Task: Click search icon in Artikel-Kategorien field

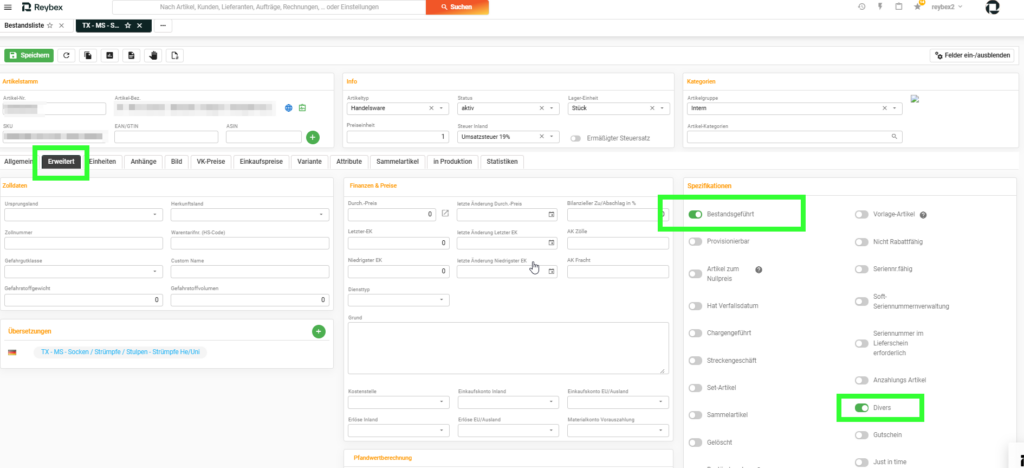Action: click(x=895, y=137)
